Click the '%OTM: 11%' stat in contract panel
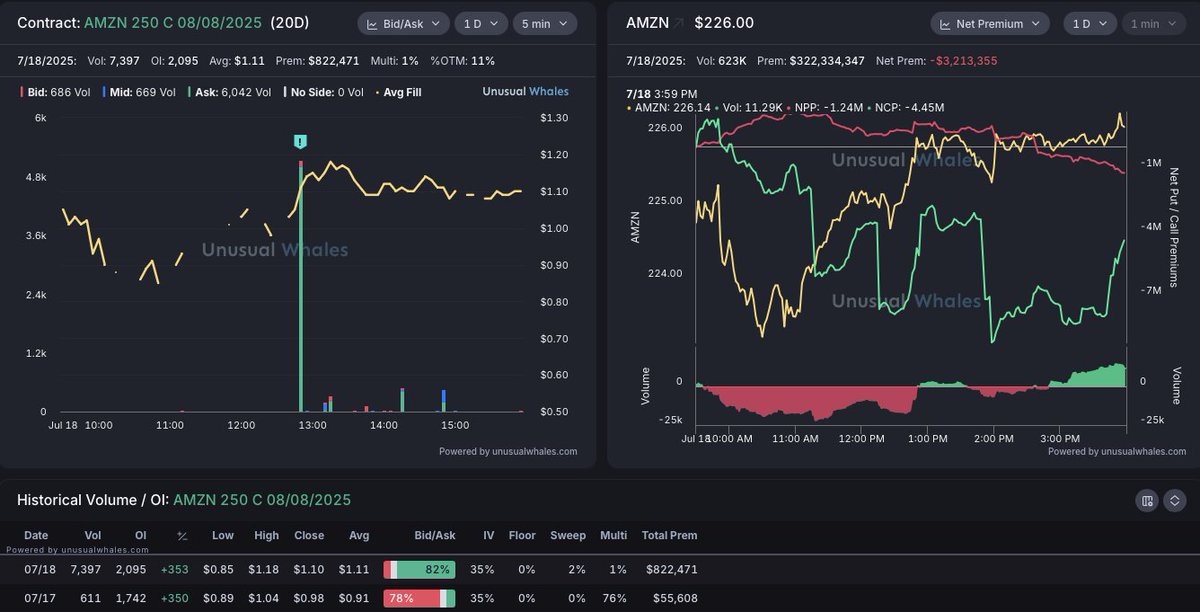This screenshot has width=1200, height=612. tap(463, 61)
